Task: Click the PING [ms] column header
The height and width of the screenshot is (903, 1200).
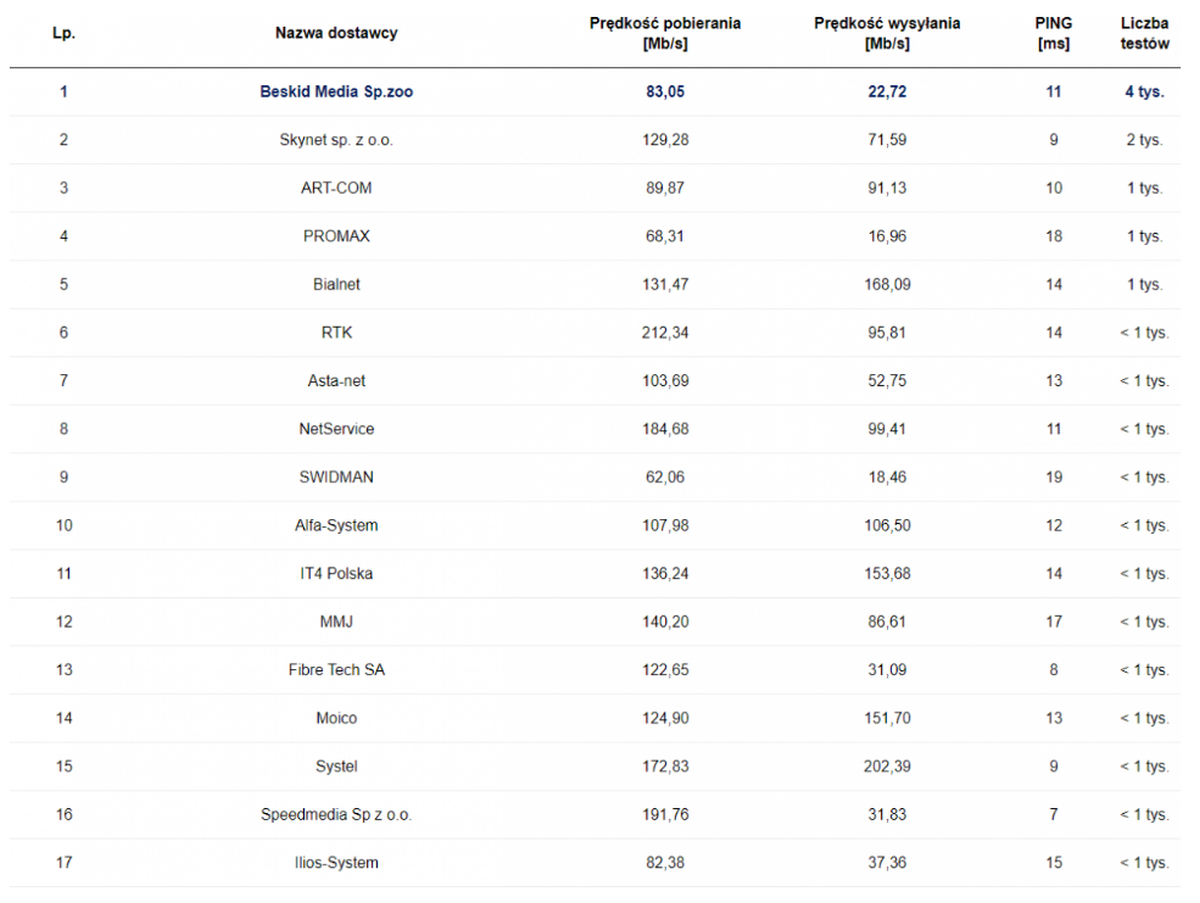Action: (1053, 33)
